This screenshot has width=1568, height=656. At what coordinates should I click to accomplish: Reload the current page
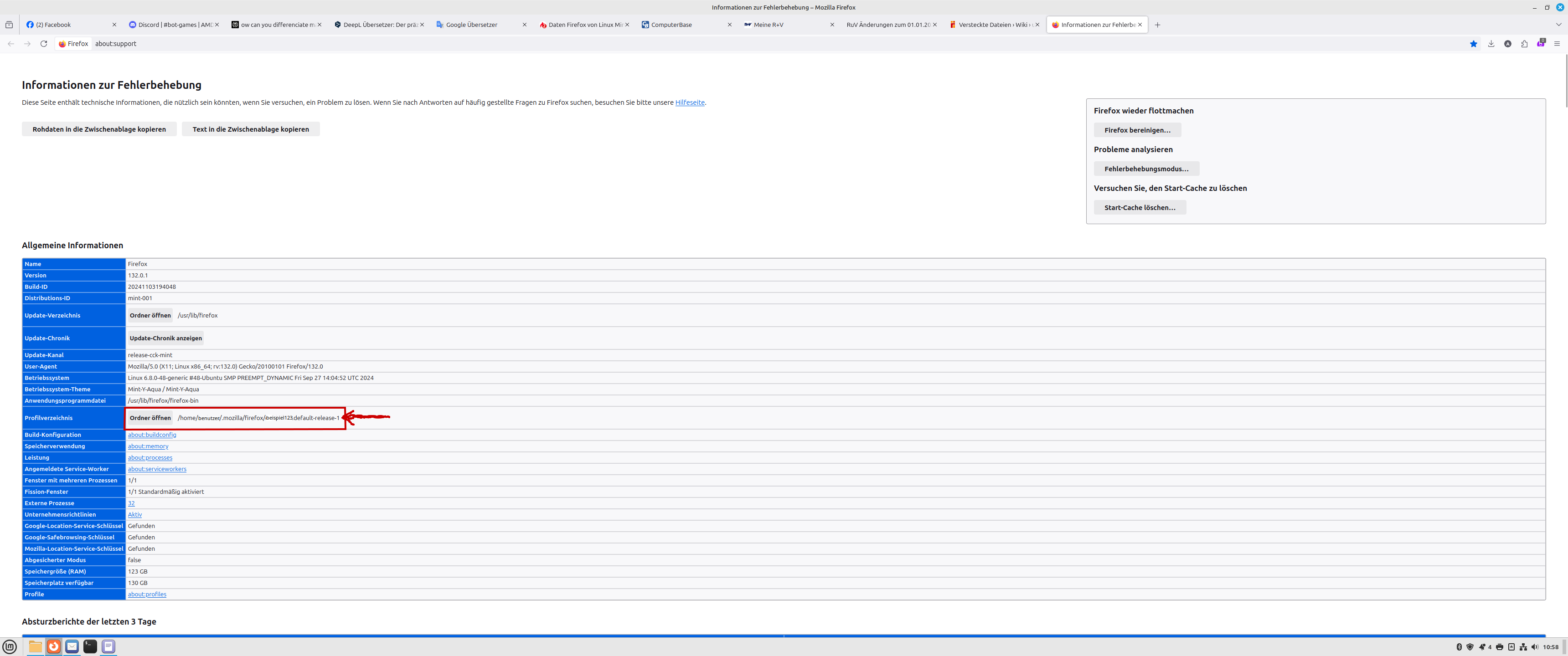click(x=44, y=44)
